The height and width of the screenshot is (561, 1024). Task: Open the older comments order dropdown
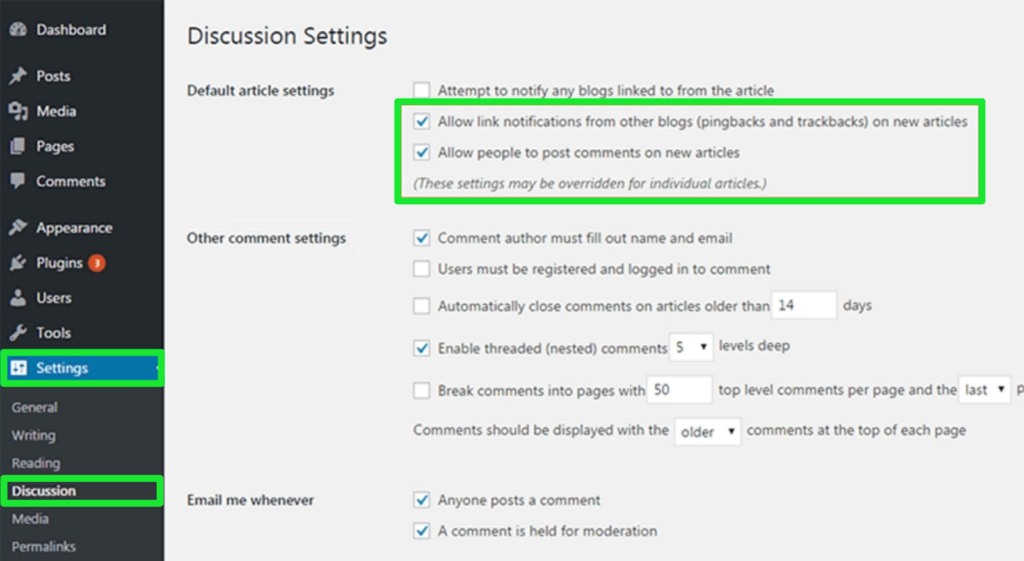(x=707, y=432)
